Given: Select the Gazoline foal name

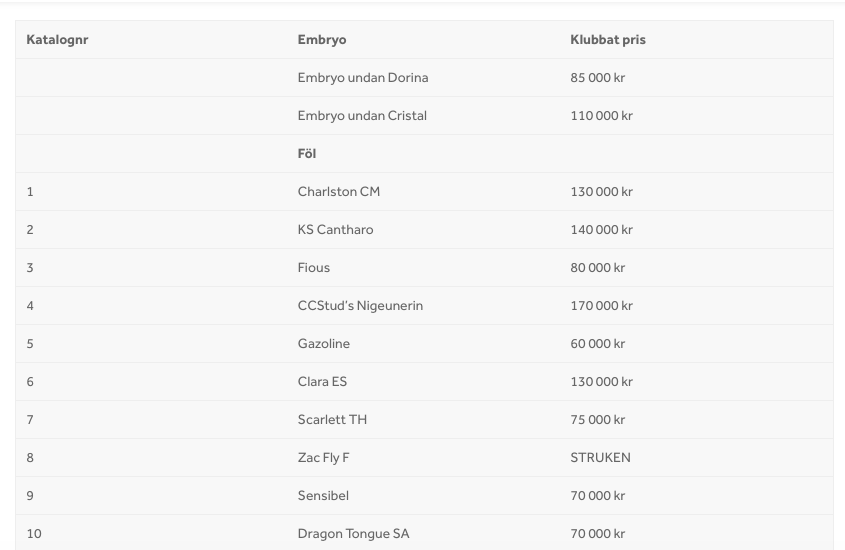Looking at the screenshot, I should 323,344.
